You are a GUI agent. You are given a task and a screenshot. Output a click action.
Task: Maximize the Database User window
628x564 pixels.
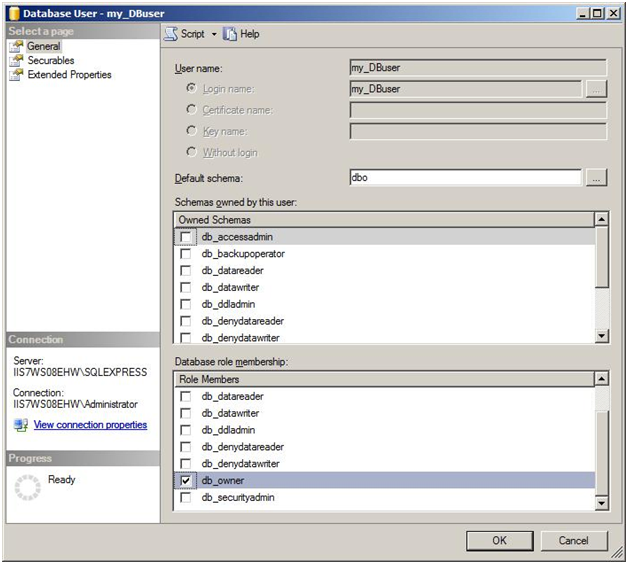click(597, 13)
